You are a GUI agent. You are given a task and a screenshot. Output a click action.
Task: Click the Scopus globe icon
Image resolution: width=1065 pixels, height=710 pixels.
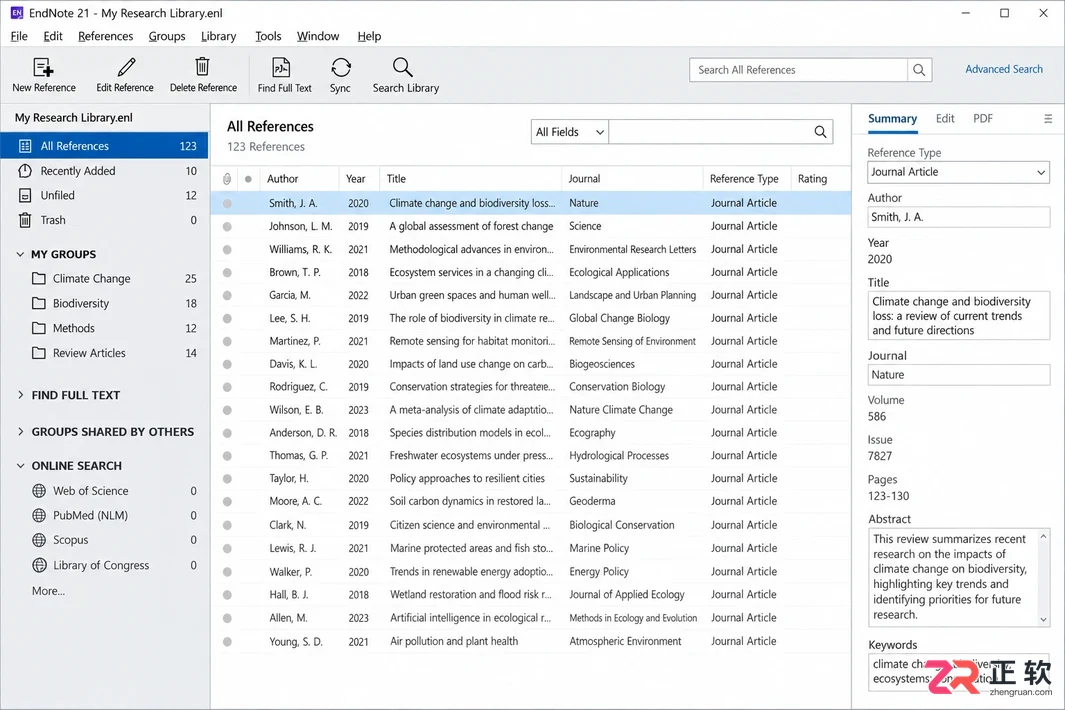[x=39, y=540]
